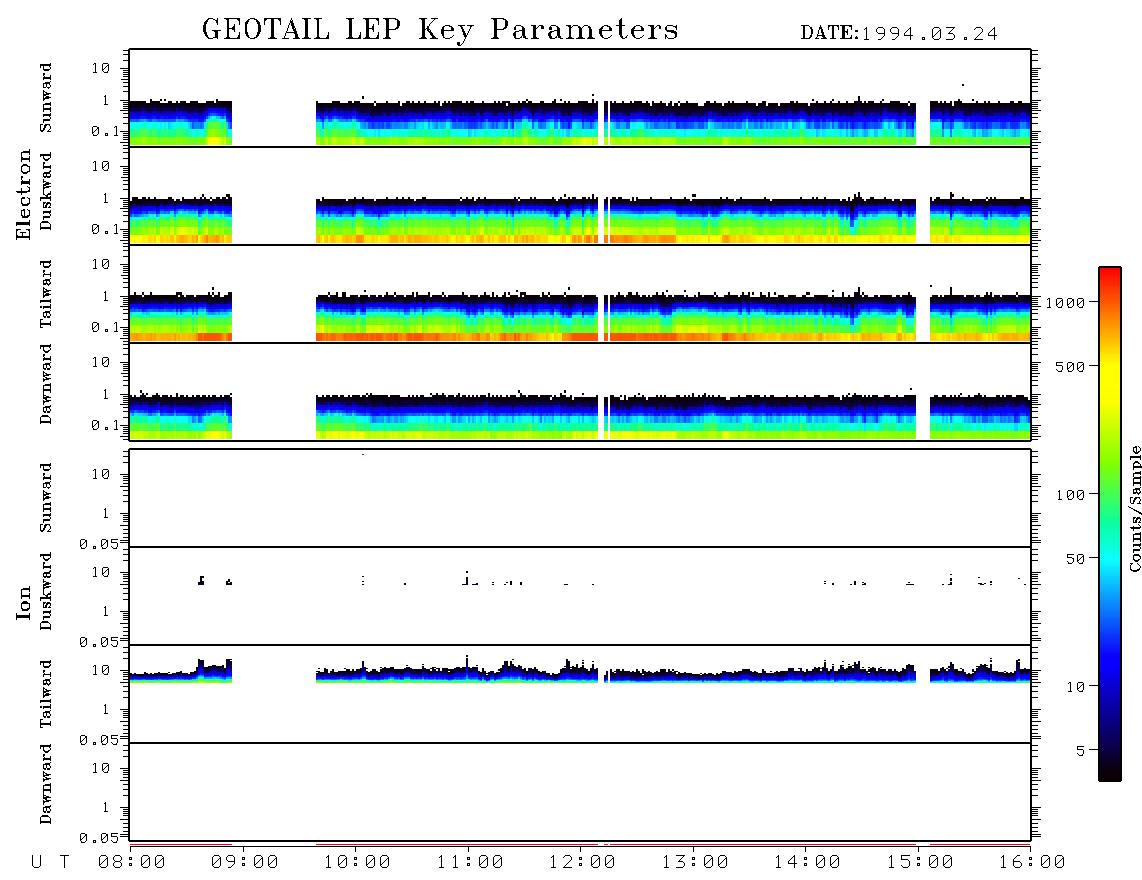The width and height of the screenshot is (1142, 880).
Task: Click the Counts/Sample color bar label
Action: 1134,508
